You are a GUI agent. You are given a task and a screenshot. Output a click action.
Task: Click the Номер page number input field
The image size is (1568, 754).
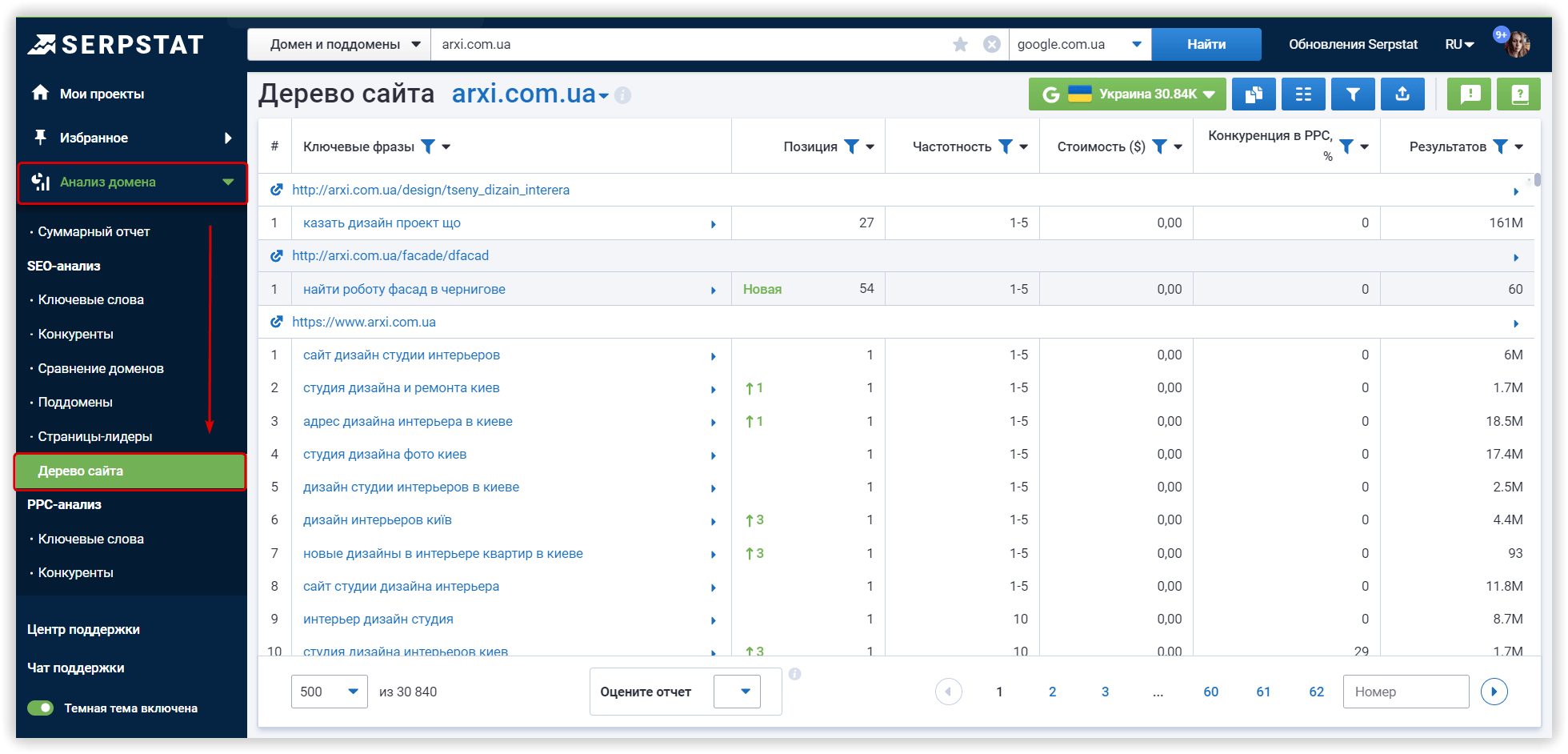[1406, 692]
